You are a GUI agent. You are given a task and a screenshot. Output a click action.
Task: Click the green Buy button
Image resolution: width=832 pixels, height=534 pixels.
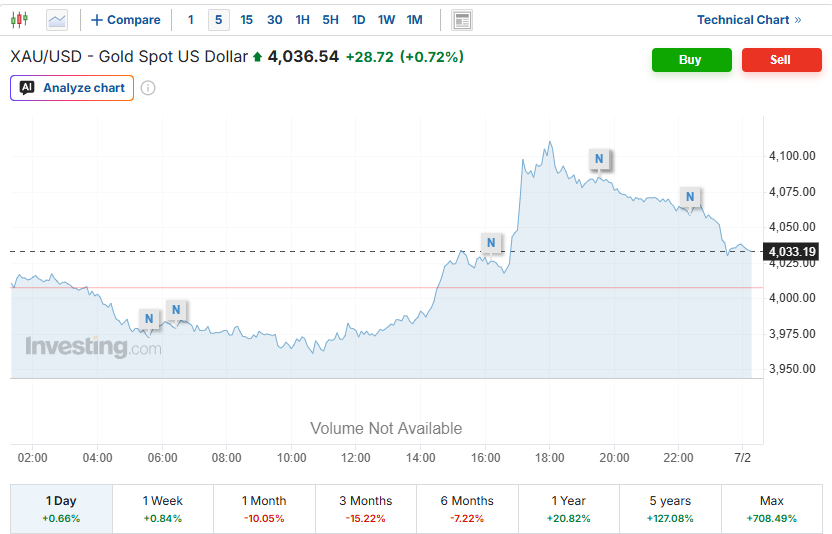(x=692, y=60)
